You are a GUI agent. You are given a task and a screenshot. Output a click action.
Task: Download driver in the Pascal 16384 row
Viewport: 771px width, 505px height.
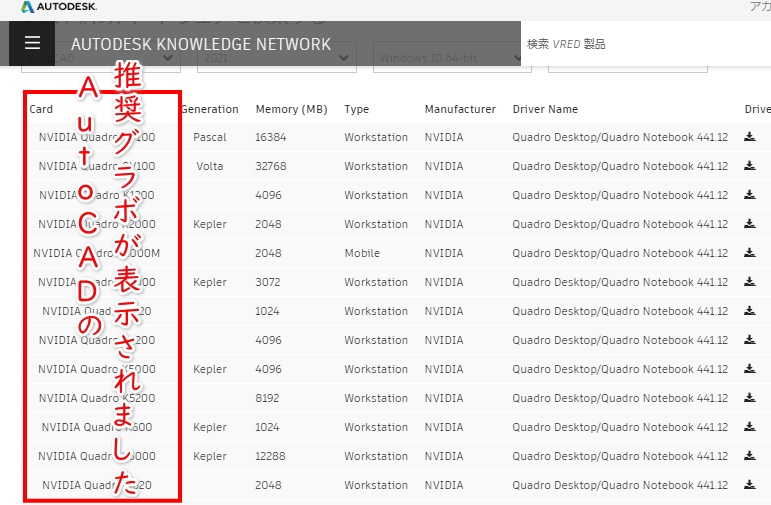[749, 137]
